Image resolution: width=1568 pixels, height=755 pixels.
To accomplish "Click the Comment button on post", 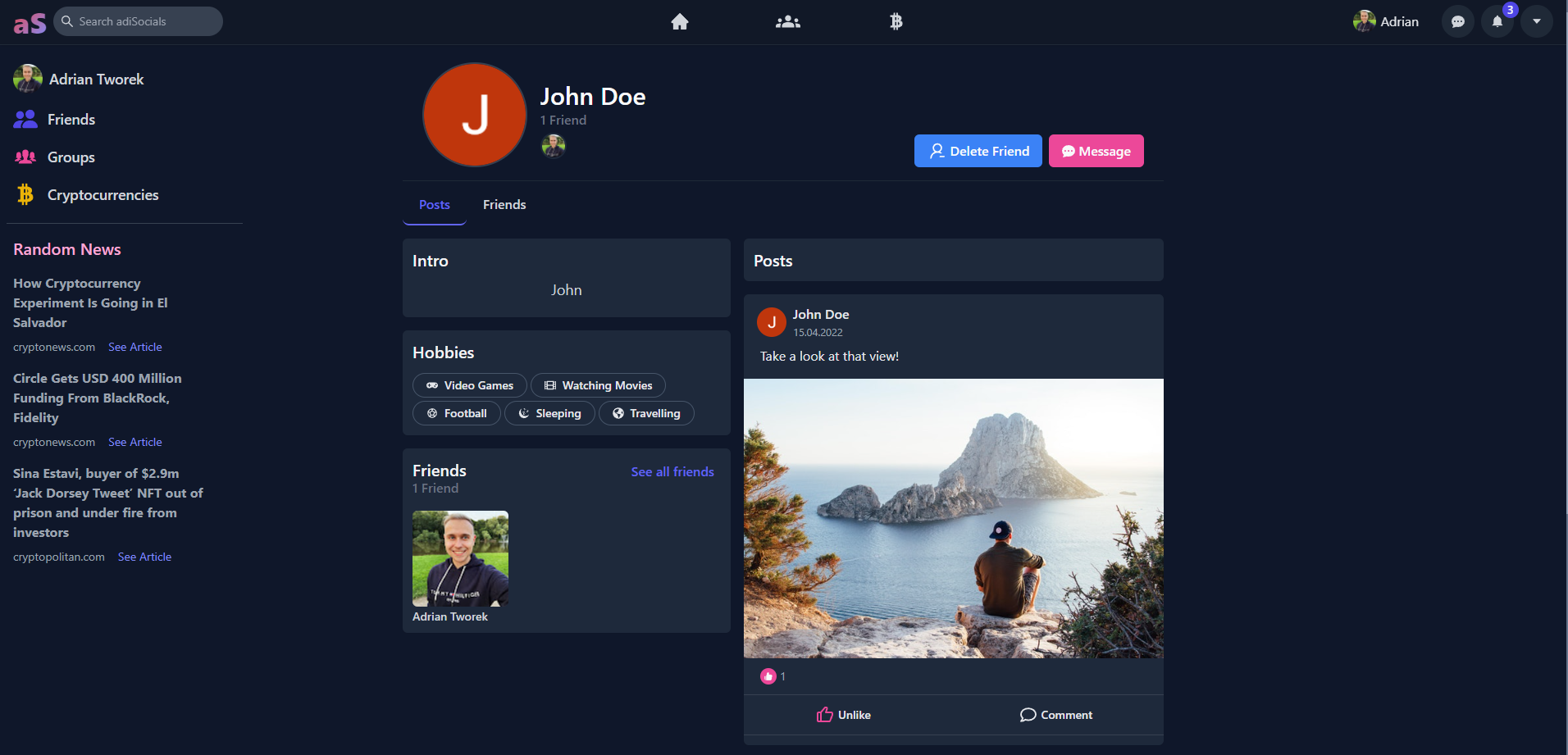I will click(1056, 715).
